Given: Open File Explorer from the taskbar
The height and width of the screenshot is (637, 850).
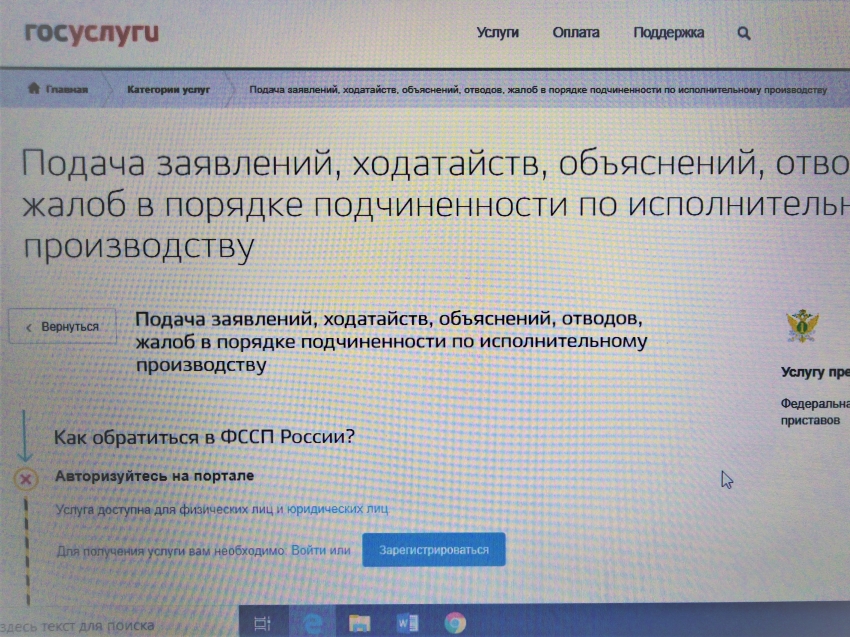Looking at the screenshot, I should (x=359, y=623).
